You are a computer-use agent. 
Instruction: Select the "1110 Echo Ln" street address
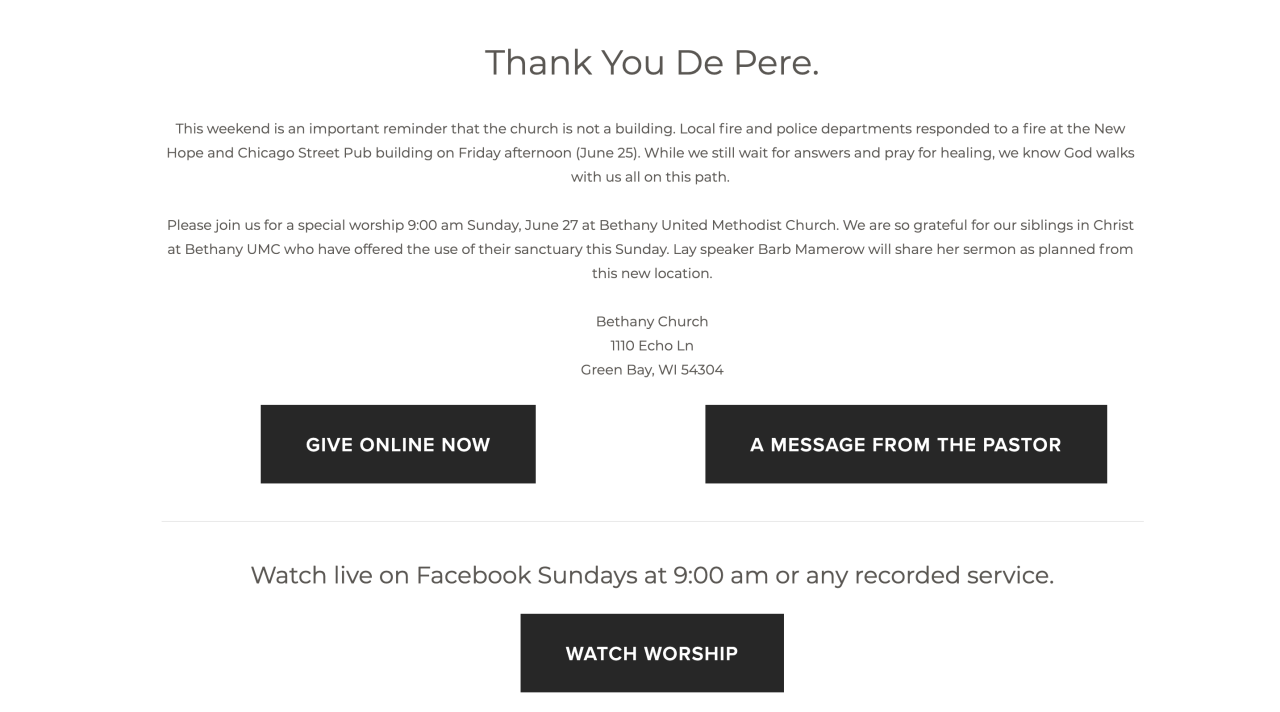[x=652, y=345]
